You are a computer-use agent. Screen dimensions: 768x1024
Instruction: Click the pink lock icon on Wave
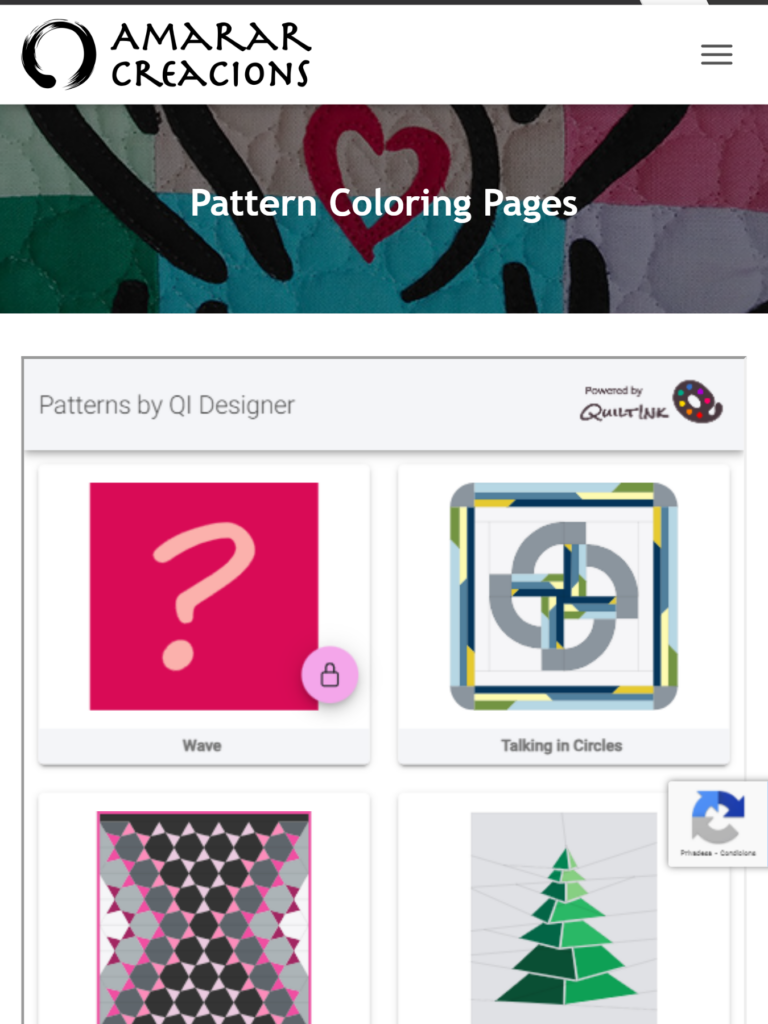(x=330, y=675)
